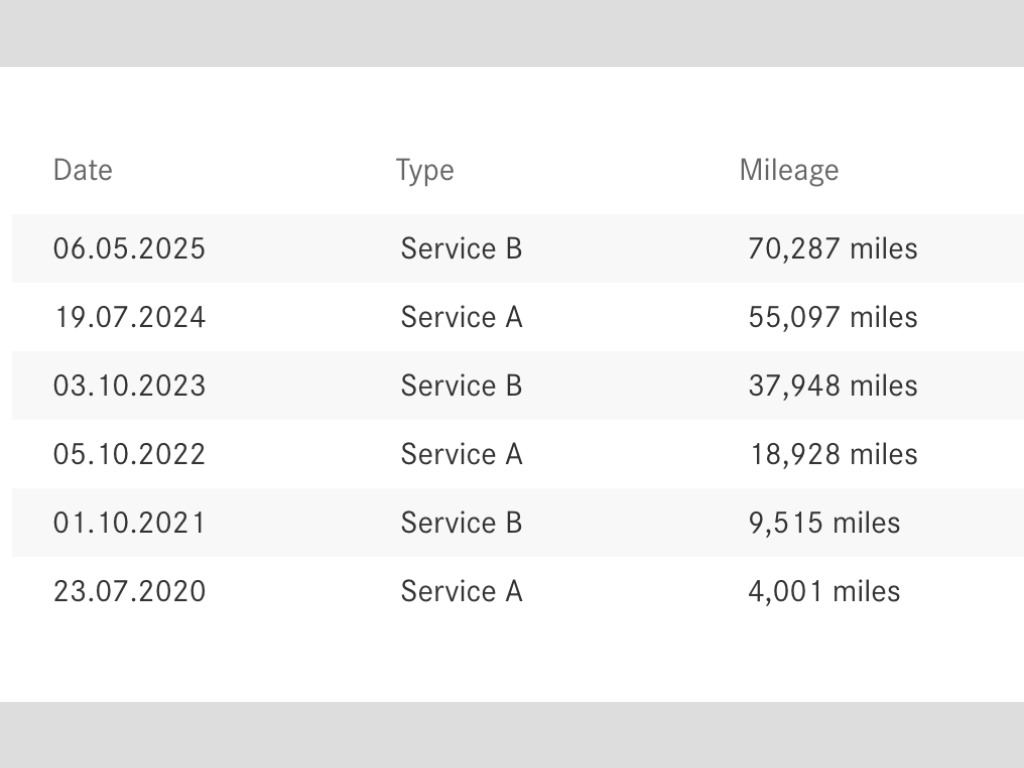
Task: Click the 4,001 miles entry
Action: tap(824, 591)
